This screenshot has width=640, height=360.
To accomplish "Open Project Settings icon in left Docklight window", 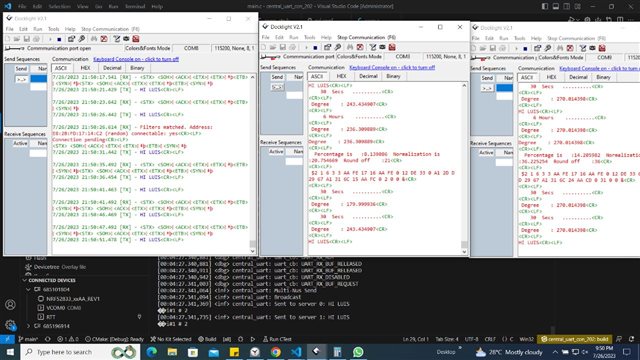I will point(71,39).
